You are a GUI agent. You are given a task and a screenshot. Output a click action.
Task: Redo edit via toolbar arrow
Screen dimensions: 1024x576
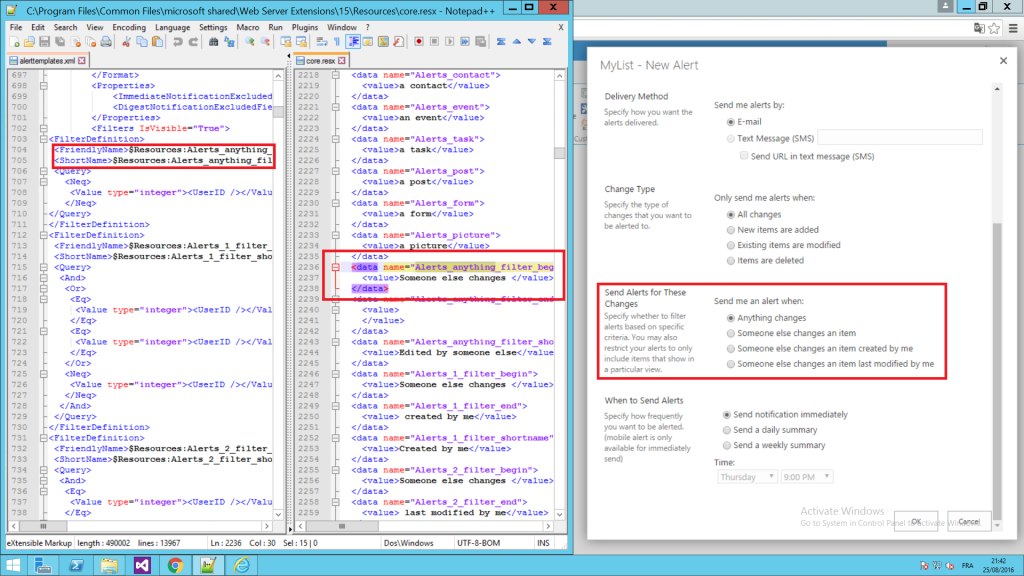click(x=193, y=42)
